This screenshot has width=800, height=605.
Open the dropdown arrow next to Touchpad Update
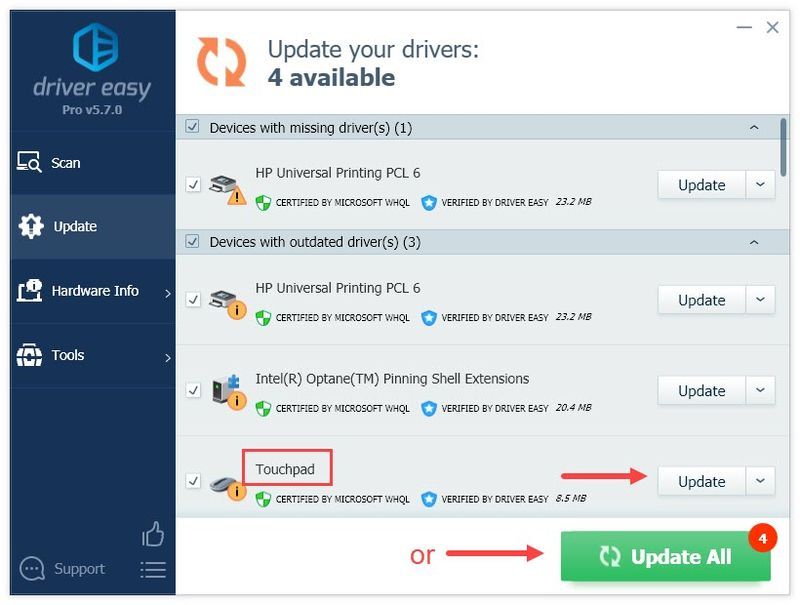click(760, 481)
